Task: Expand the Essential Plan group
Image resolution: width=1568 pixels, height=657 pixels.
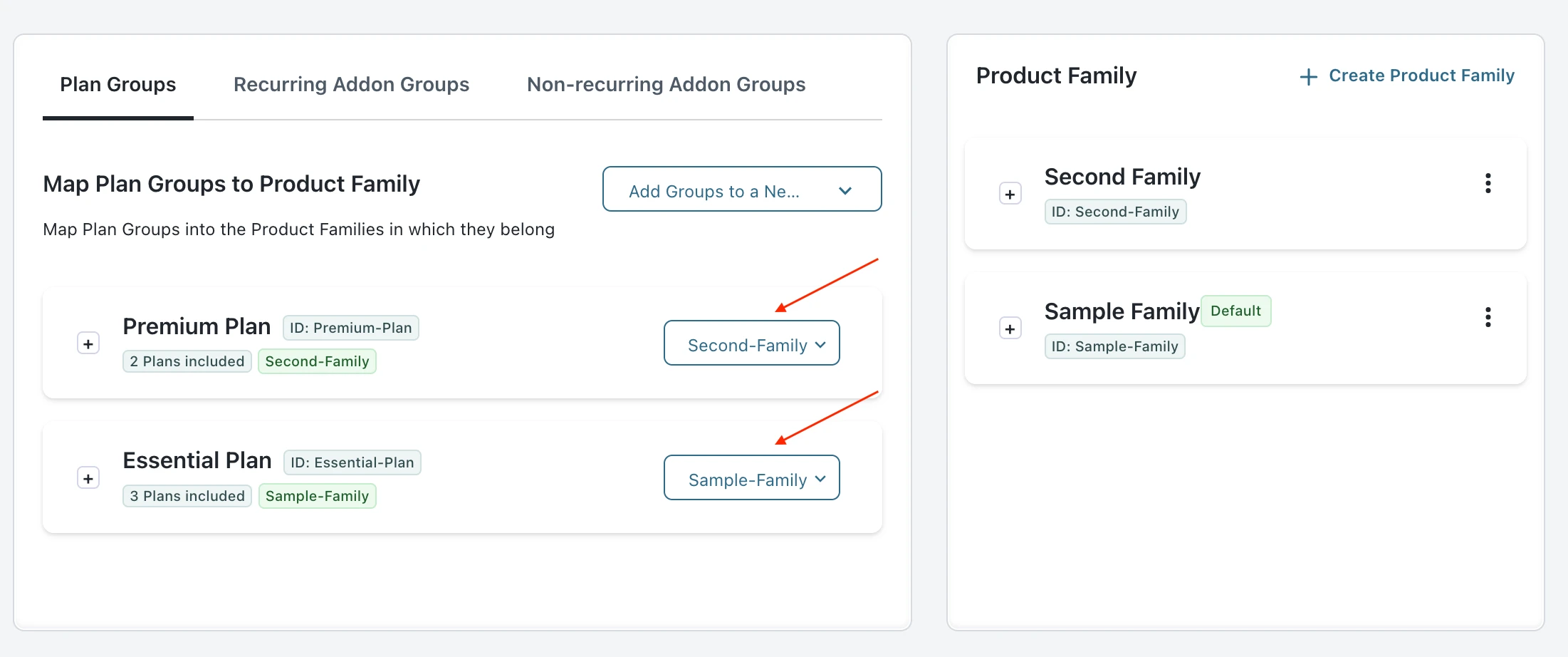Action: (88, 479)
